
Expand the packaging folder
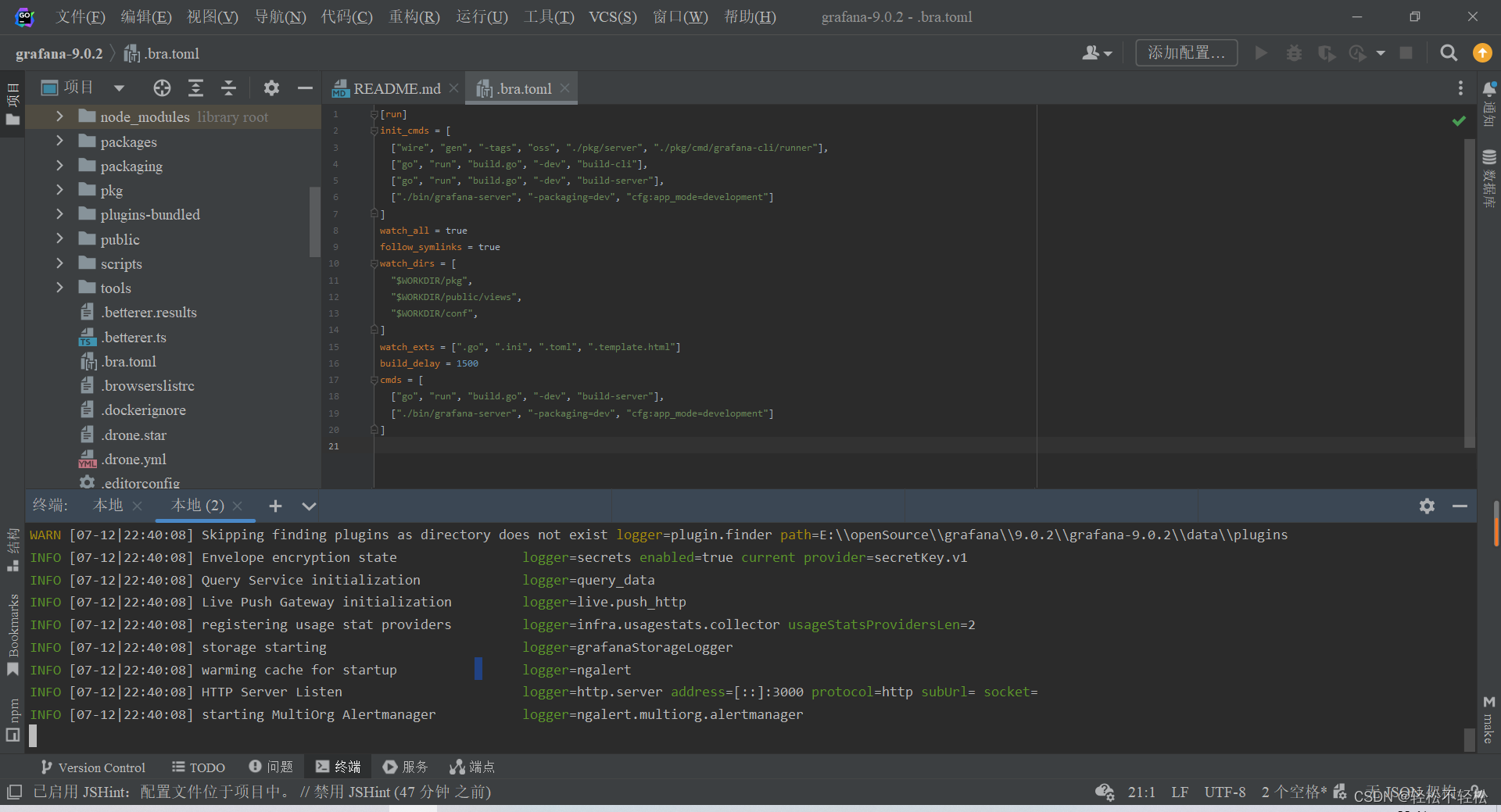coord(59,166)
